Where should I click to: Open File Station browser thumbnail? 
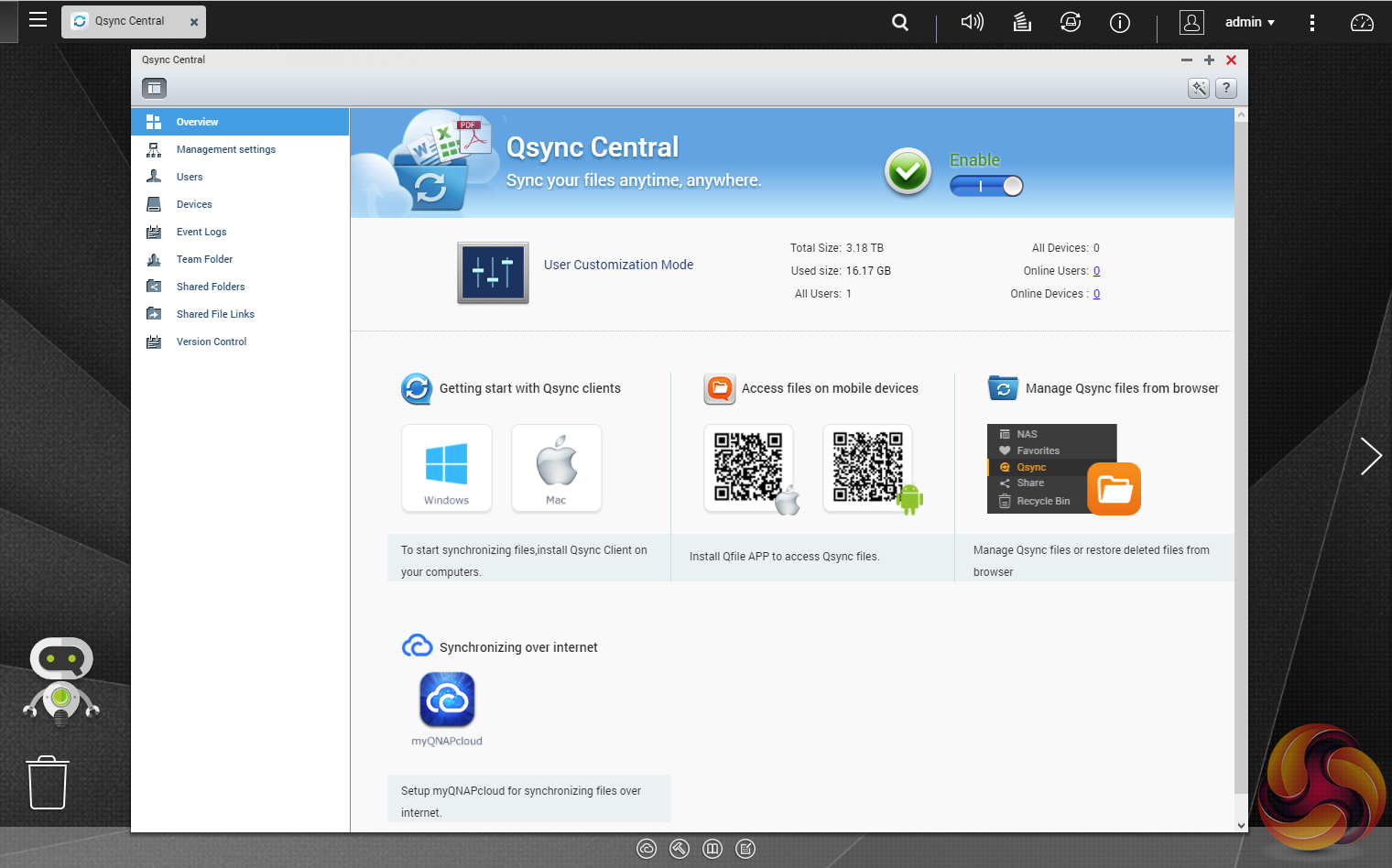tap(1063, 469)
